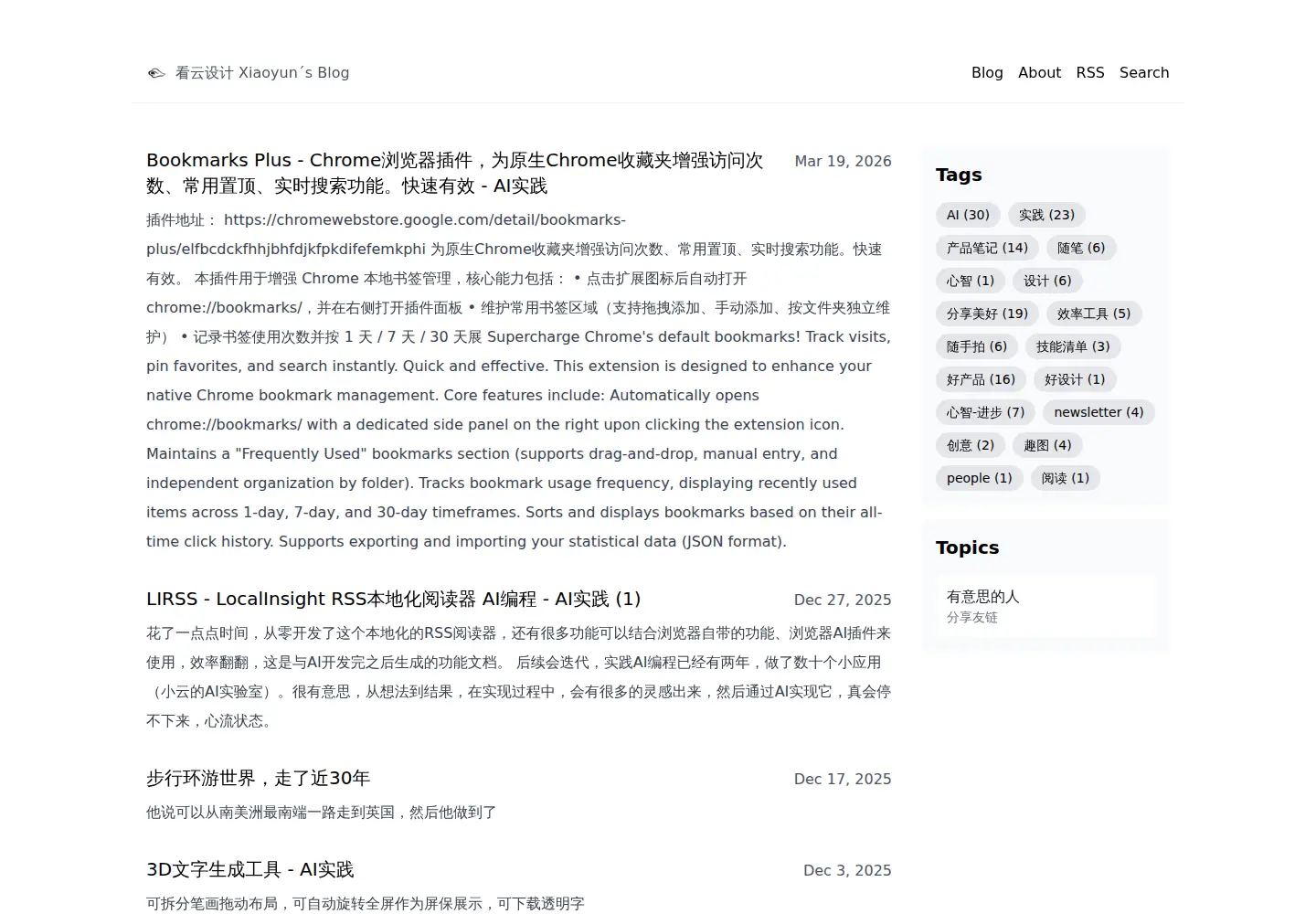The image size is (1316, 914).
Task: Read the post 步行环游世界，走了近30年
Action: [258, 779]
